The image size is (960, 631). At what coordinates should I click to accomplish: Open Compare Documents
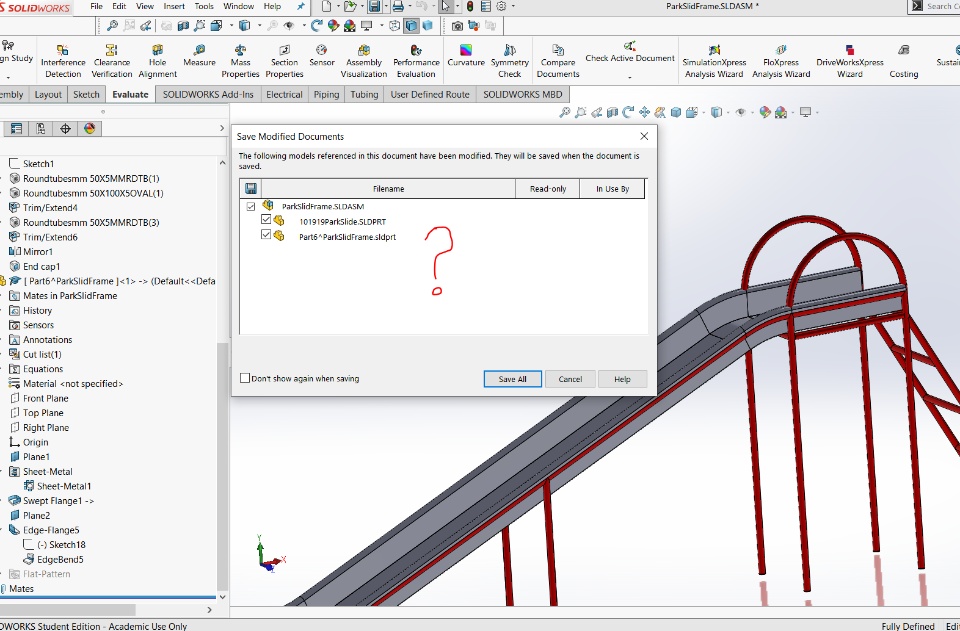tap(558, 61)
